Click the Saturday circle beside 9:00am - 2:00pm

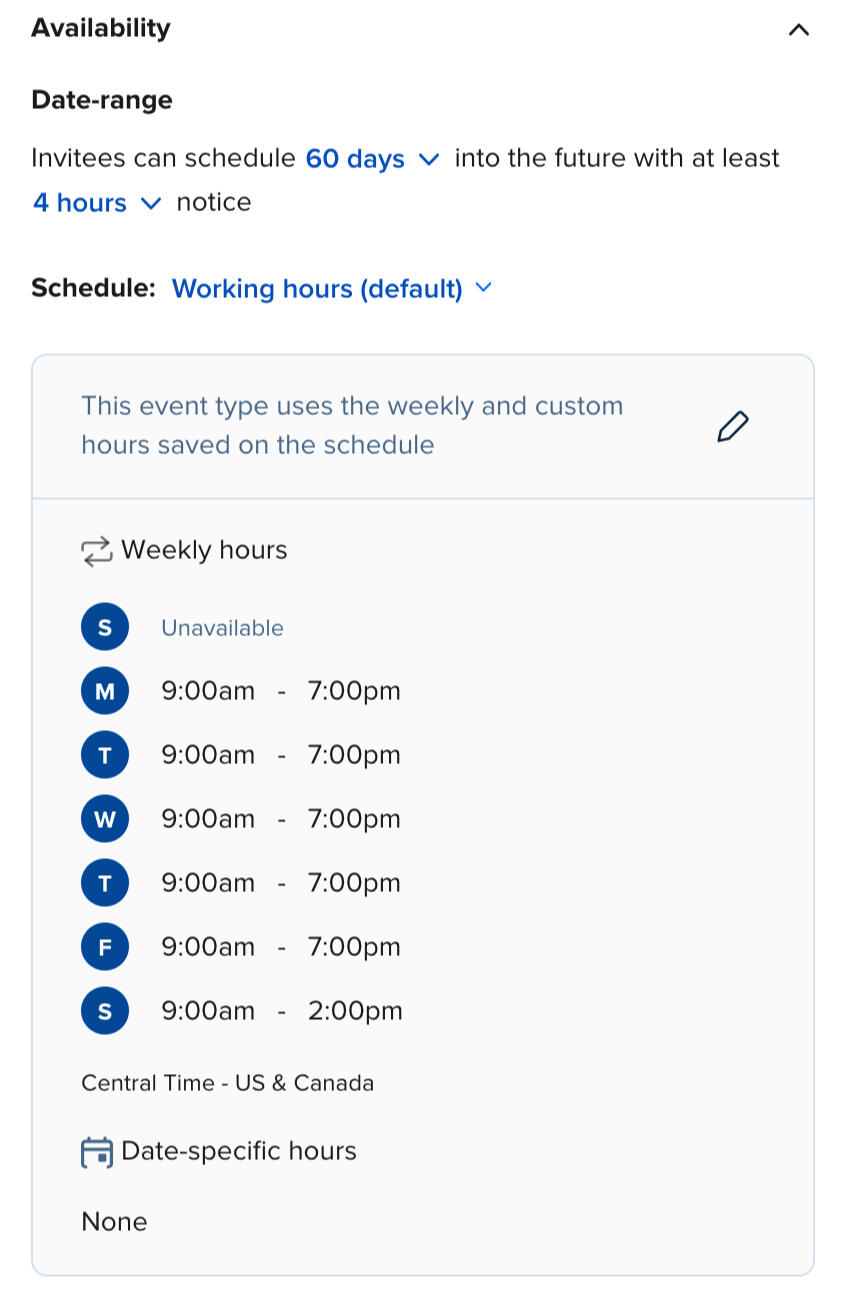click(x=105, y=1011)
